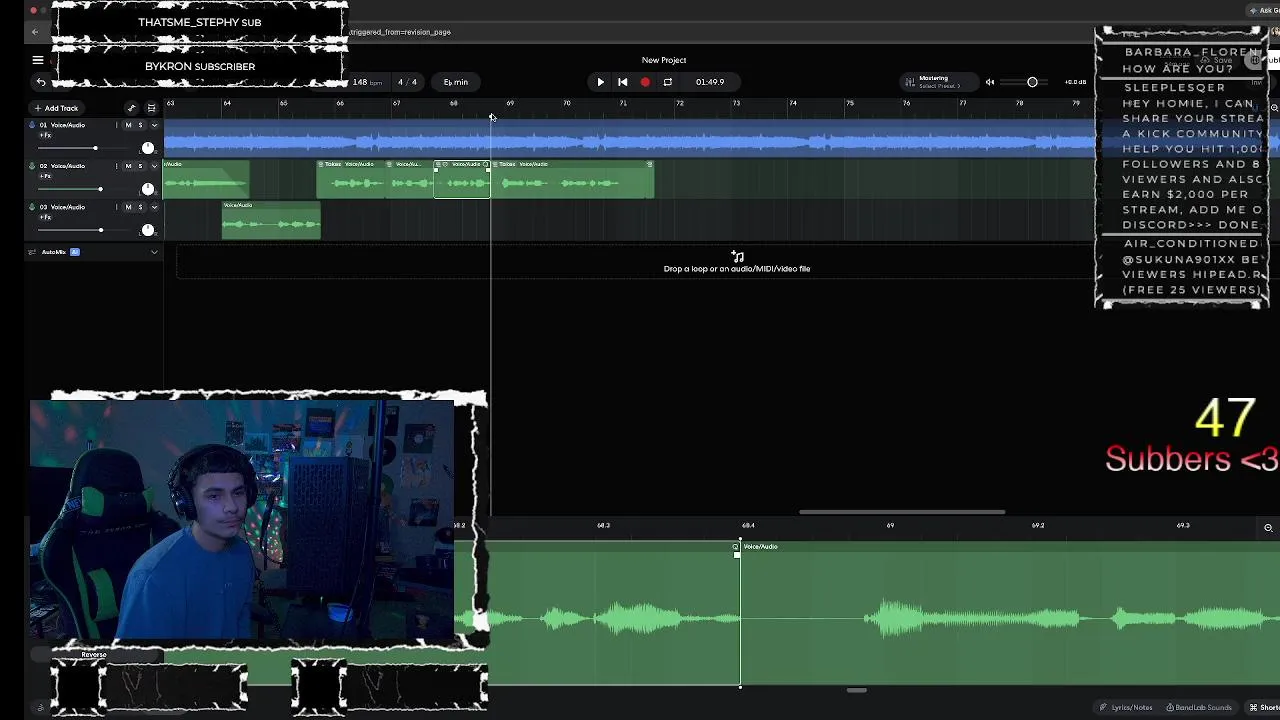
Task: Click the undo arrow button
Action: click(41, 82)
